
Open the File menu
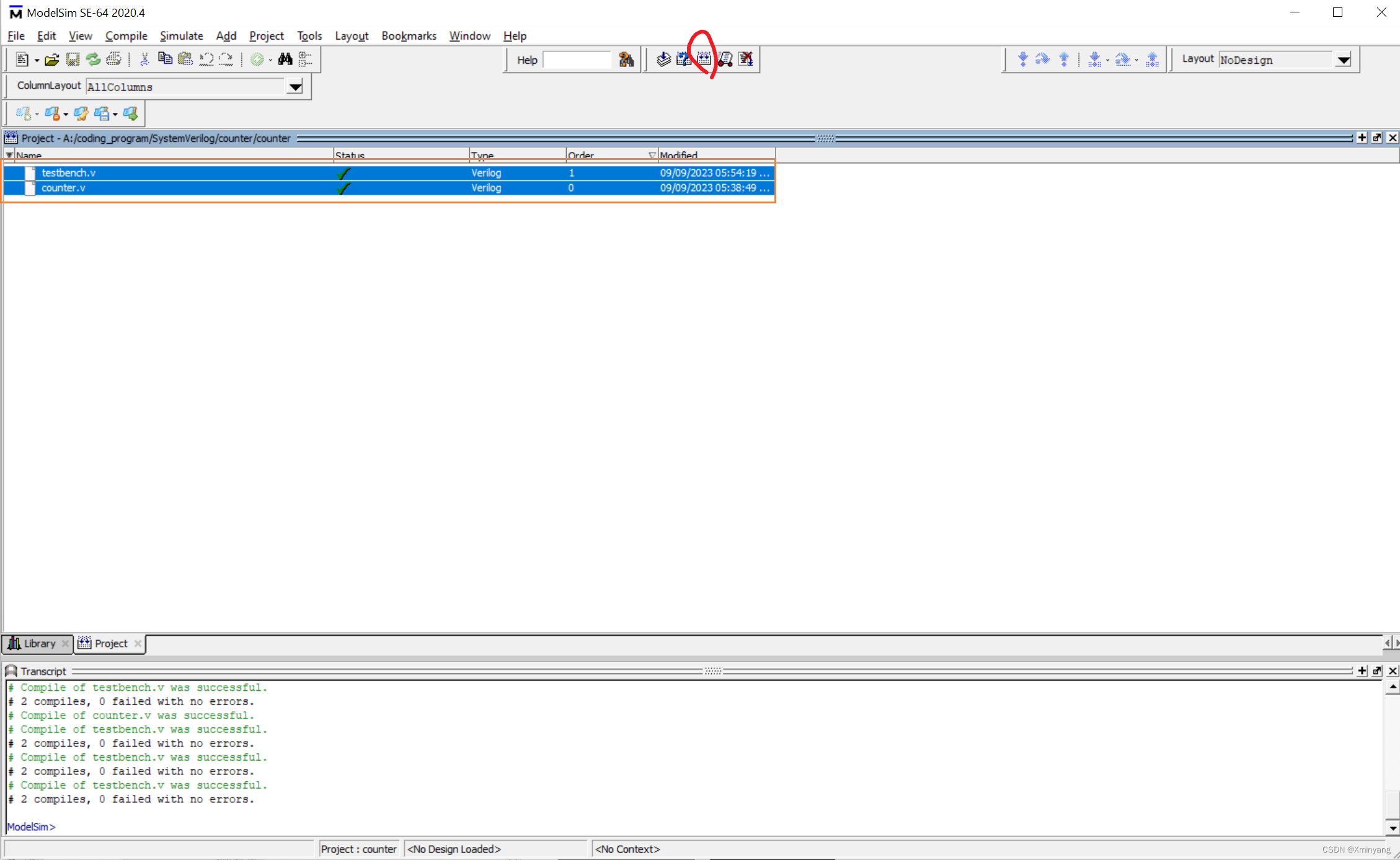[x=16, y=36]
